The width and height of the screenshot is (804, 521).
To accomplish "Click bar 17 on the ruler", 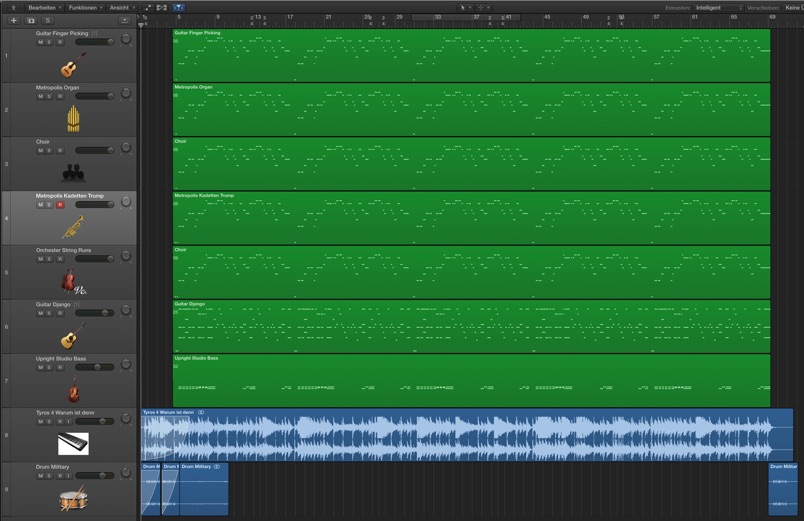I will 290,17.
